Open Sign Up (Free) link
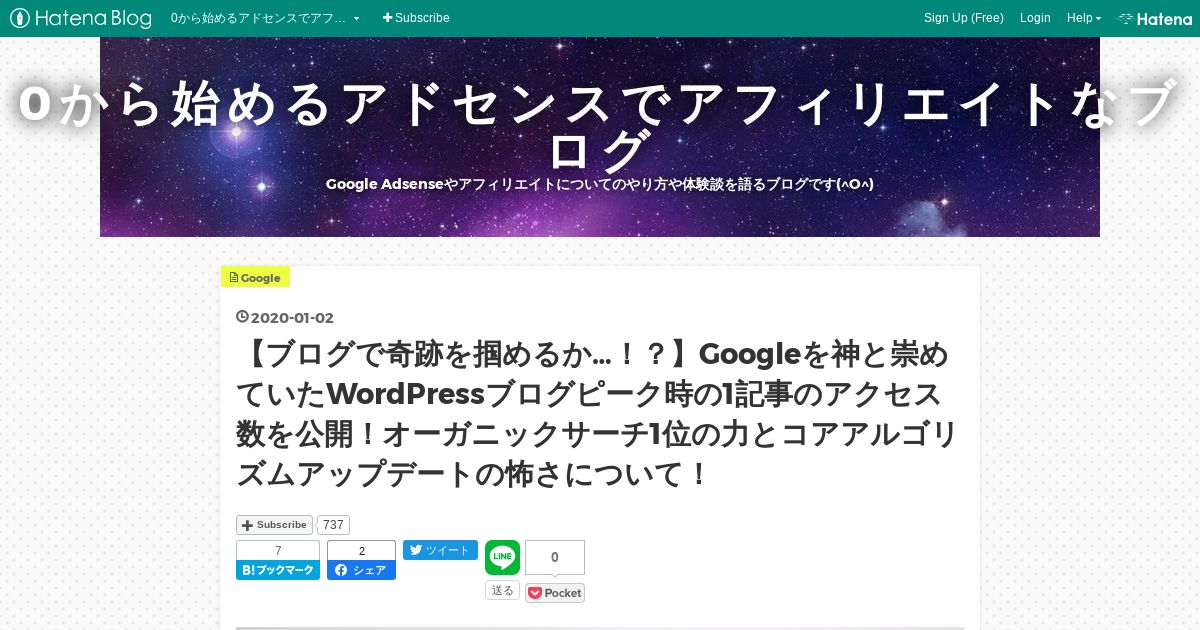The width and height of the screenshot is (1200, 630). 963,18
